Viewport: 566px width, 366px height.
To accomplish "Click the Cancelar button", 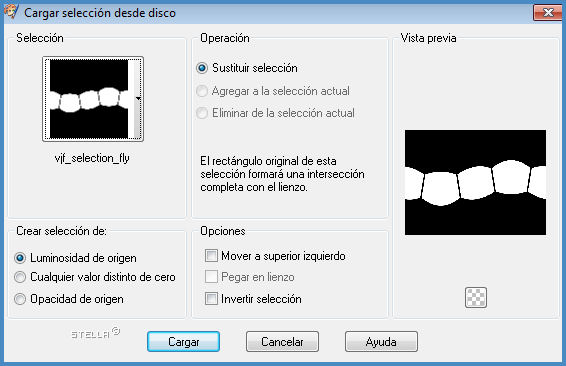I will pyautogui.click(x=282, y=341).
